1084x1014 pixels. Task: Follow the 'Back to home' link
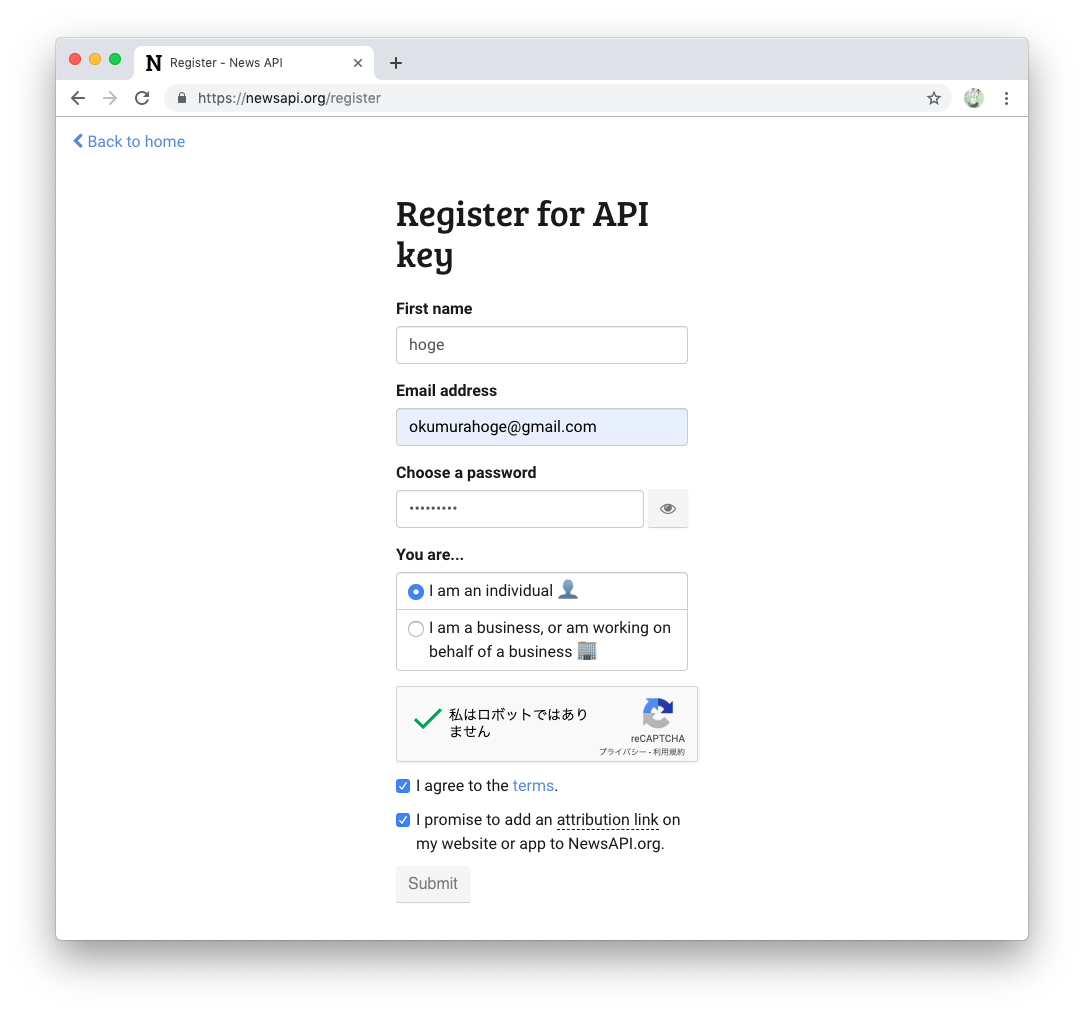coord(128,141)
